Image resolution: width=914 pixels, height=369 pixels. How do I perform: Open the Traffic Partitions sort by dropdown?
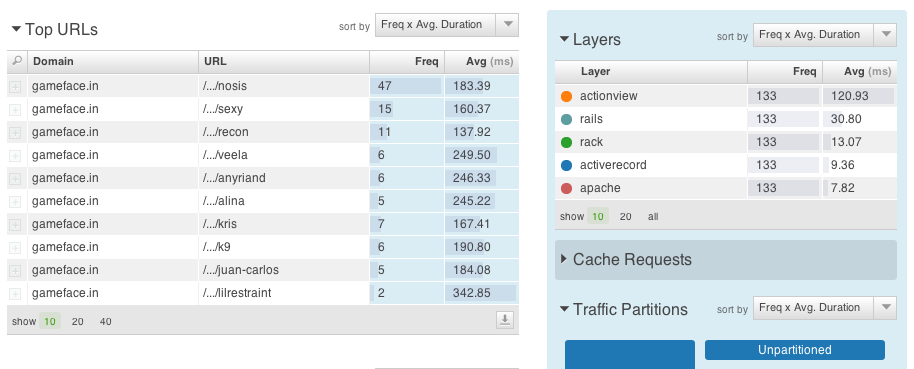(825, 308)
